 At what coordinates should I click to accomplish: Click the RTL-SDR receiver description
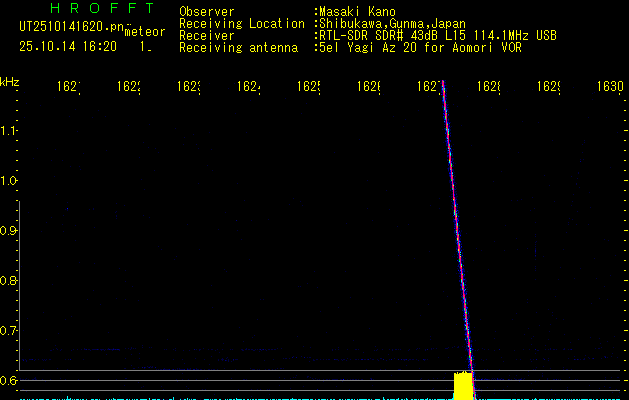[x=435, y=35]
